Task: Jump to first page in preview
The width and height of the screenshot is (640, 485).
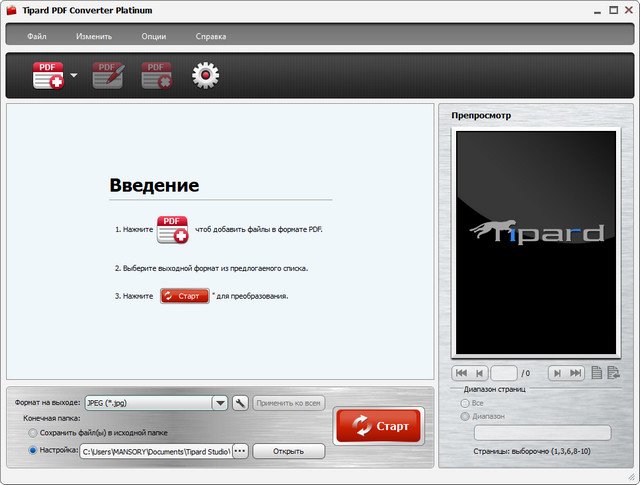Action: [461, 372]
